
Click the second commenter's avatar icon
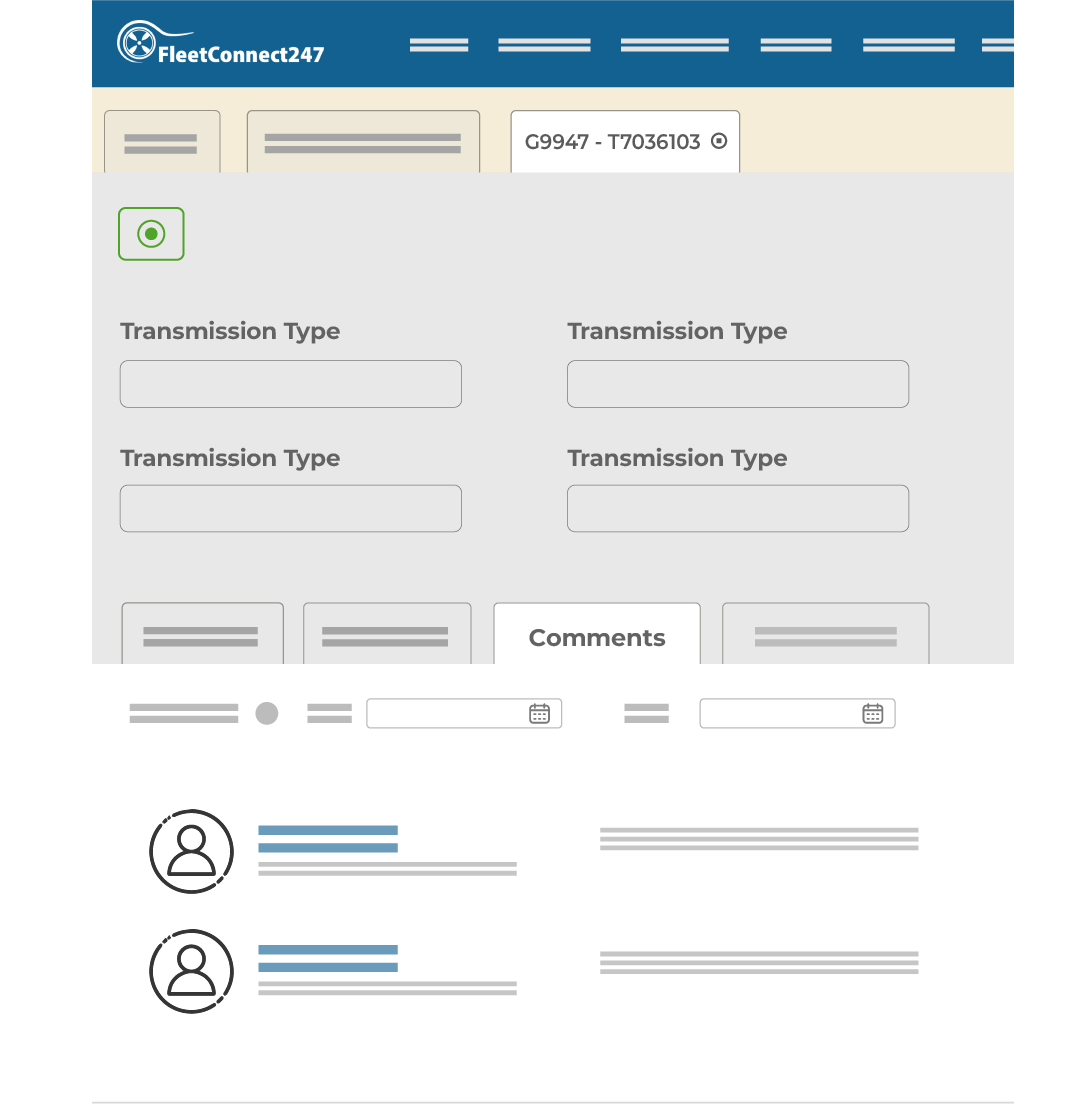191,971
